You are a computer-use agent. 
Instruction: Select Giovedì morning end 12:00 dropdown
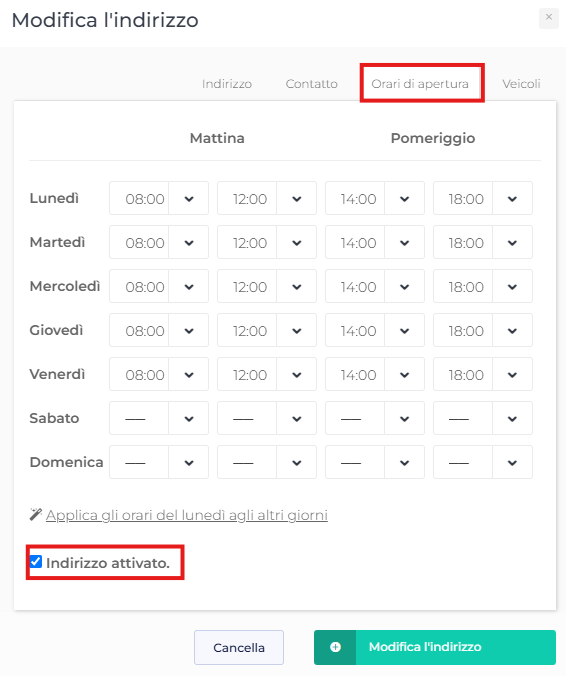pos(267,330)
